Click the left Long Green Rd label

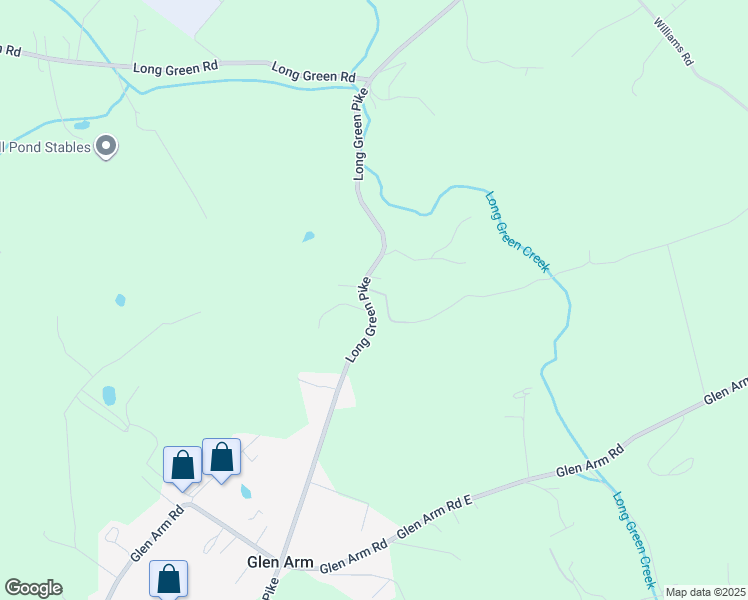(175, 67)
